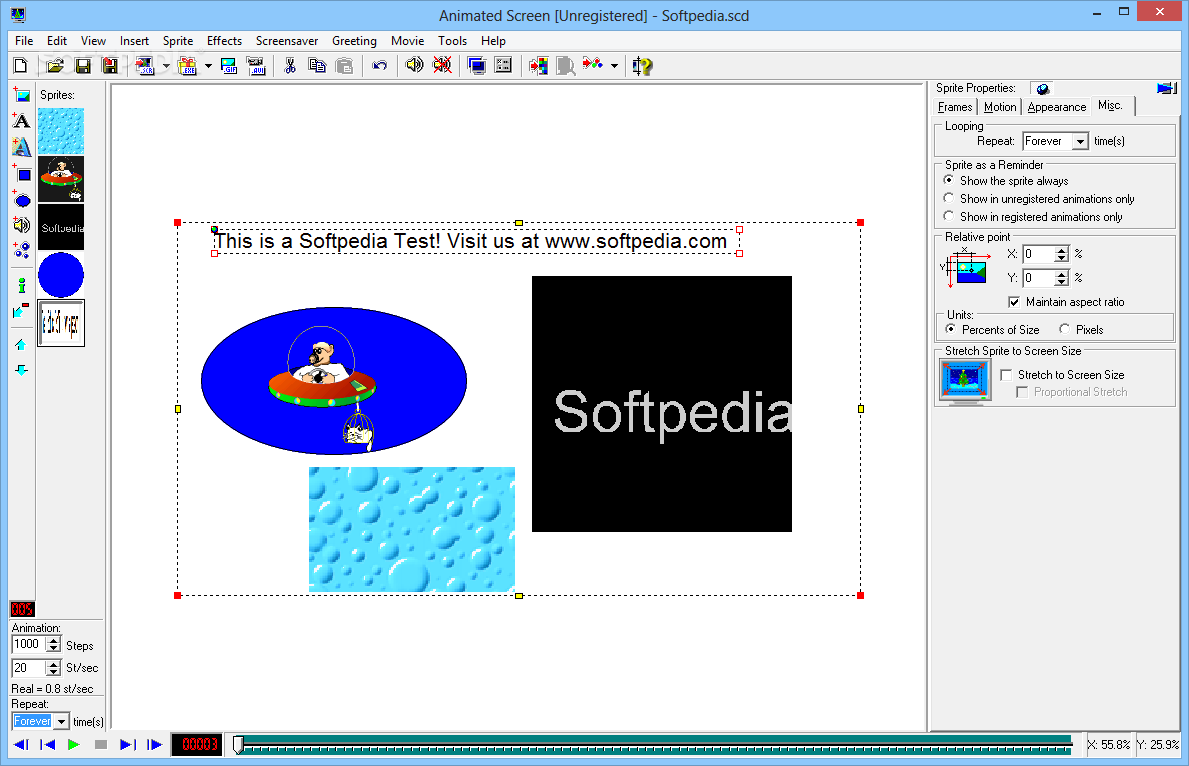Click the Relative point X spinner
This screenshot has height=766, width=1189.
coord(1062,254)
